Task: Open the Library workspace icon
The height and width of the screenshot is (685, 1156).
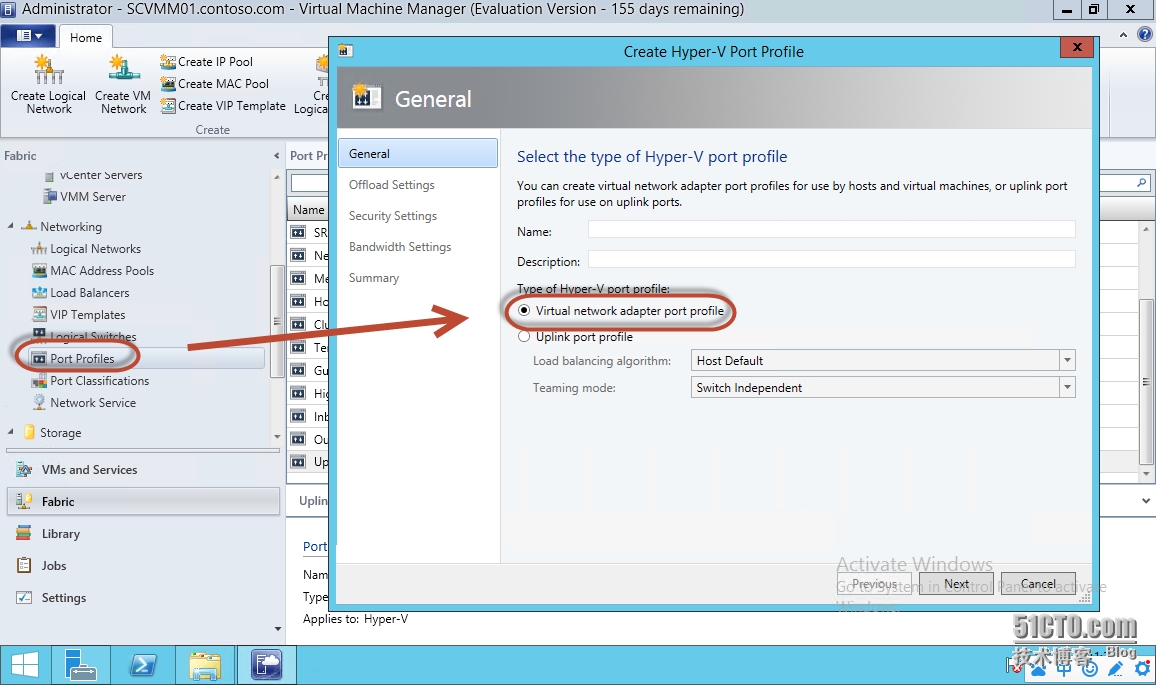Action: 24,533
